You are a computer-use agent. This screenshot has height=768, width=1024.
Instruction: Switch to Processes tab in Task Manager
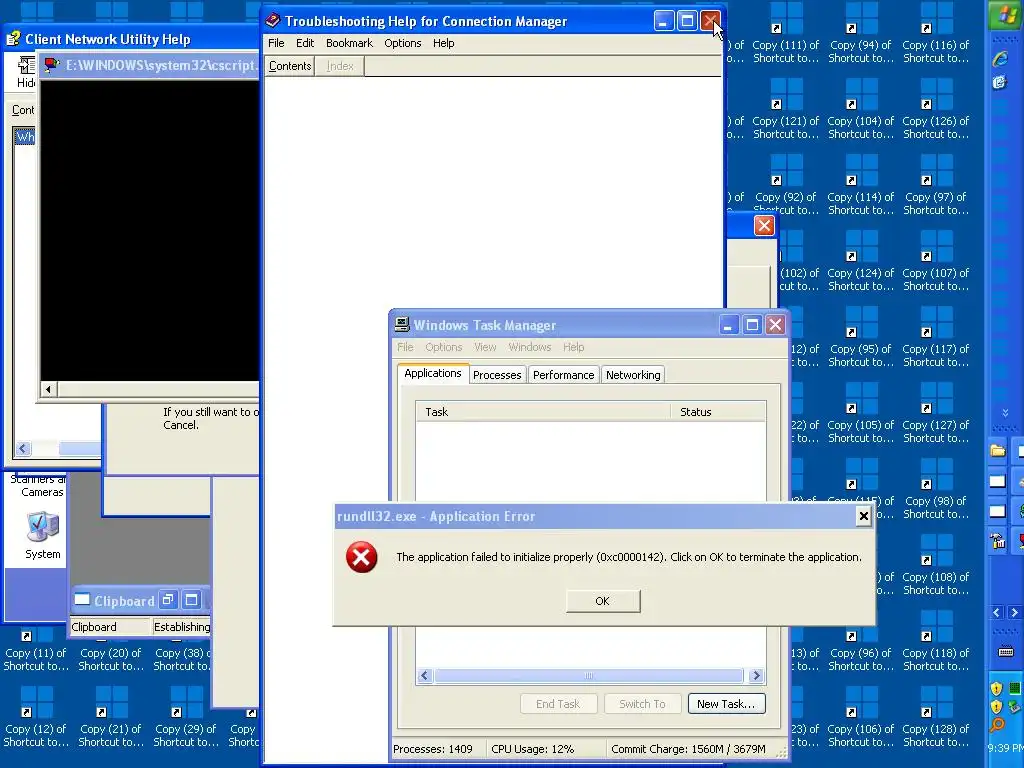pyautogui.click(x=497, y=375)
